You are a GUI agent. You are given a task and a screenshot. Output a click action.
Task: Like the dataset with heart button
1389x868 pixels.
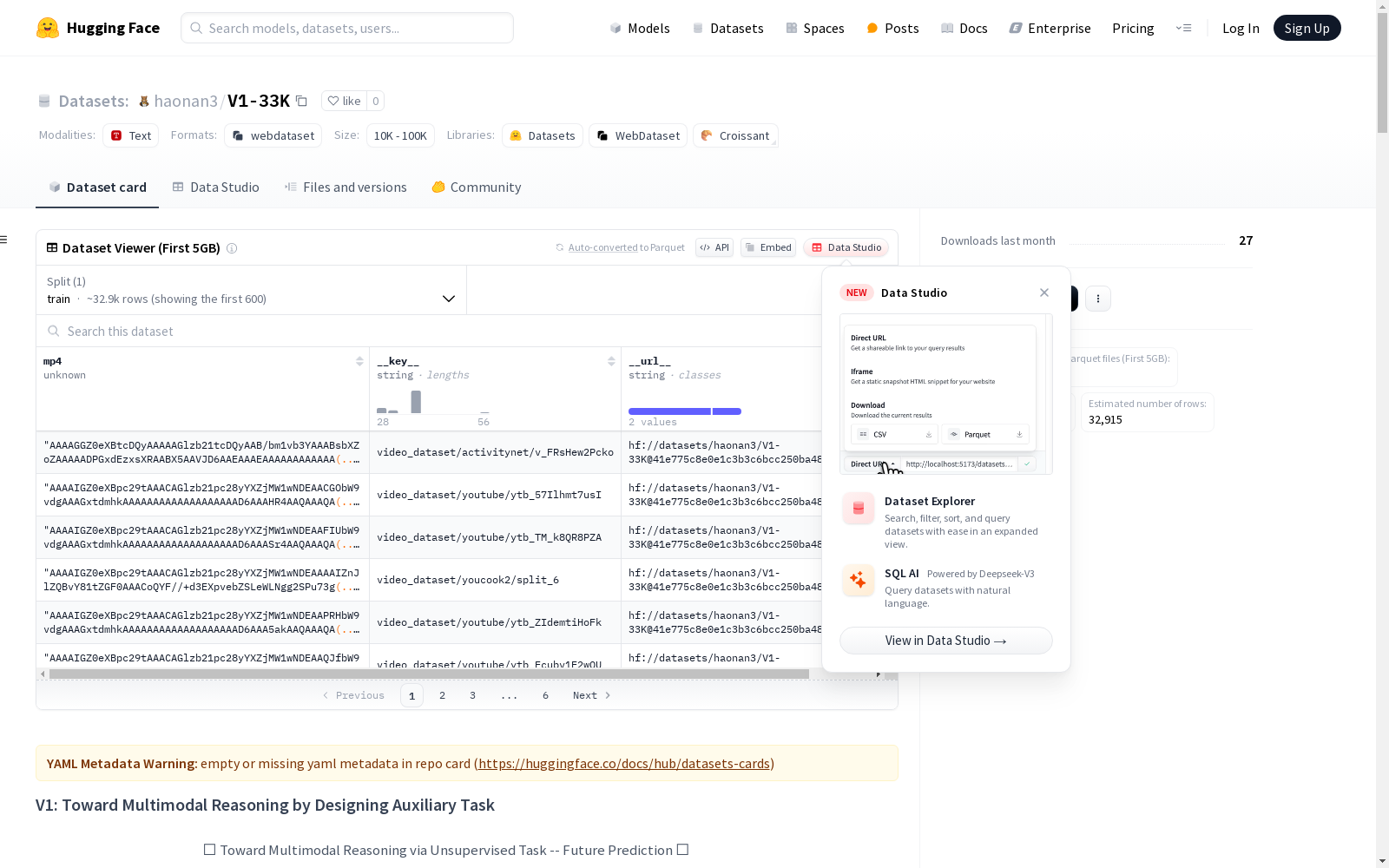pyautogui.click(x=344, y=101)
